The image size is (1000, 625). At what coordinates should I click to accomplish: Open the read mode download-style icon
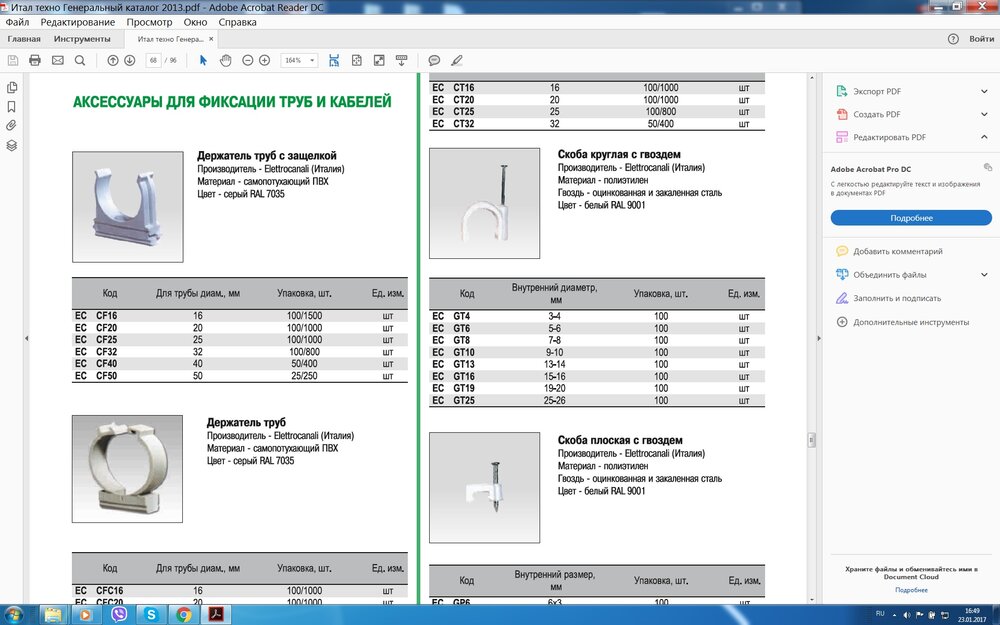click(401, 61)
